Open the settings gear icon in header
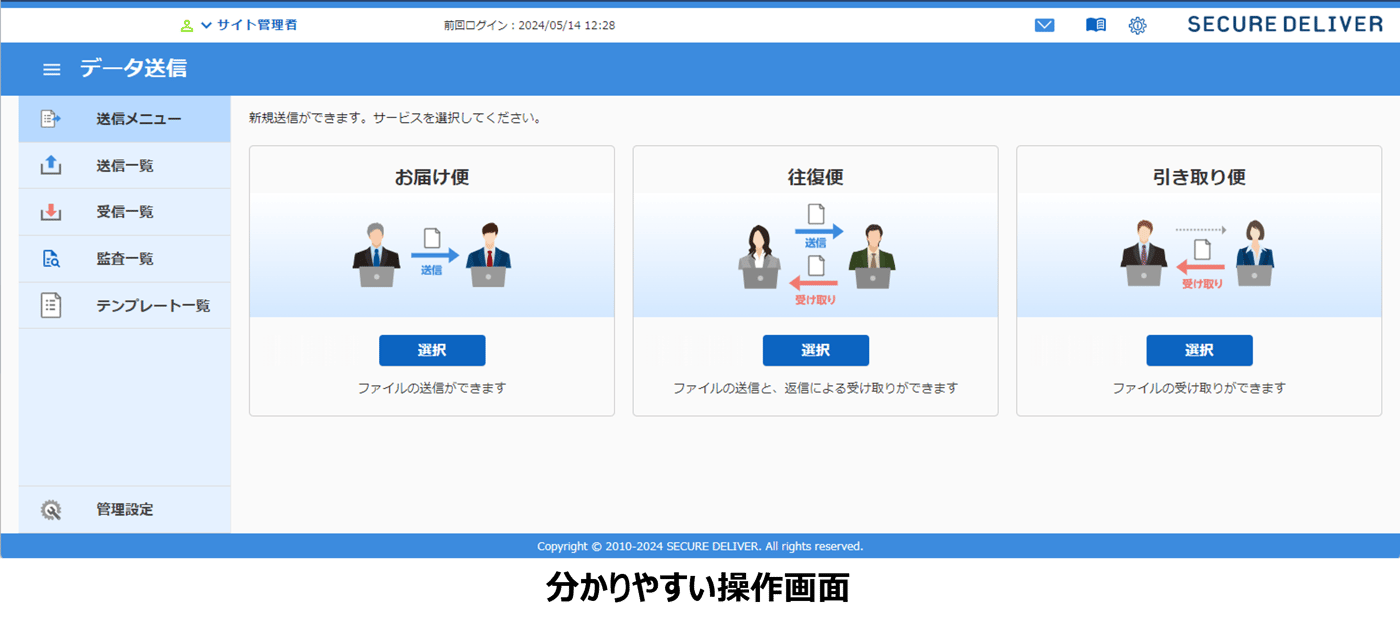1400x627 pixels. (1138, 25)
